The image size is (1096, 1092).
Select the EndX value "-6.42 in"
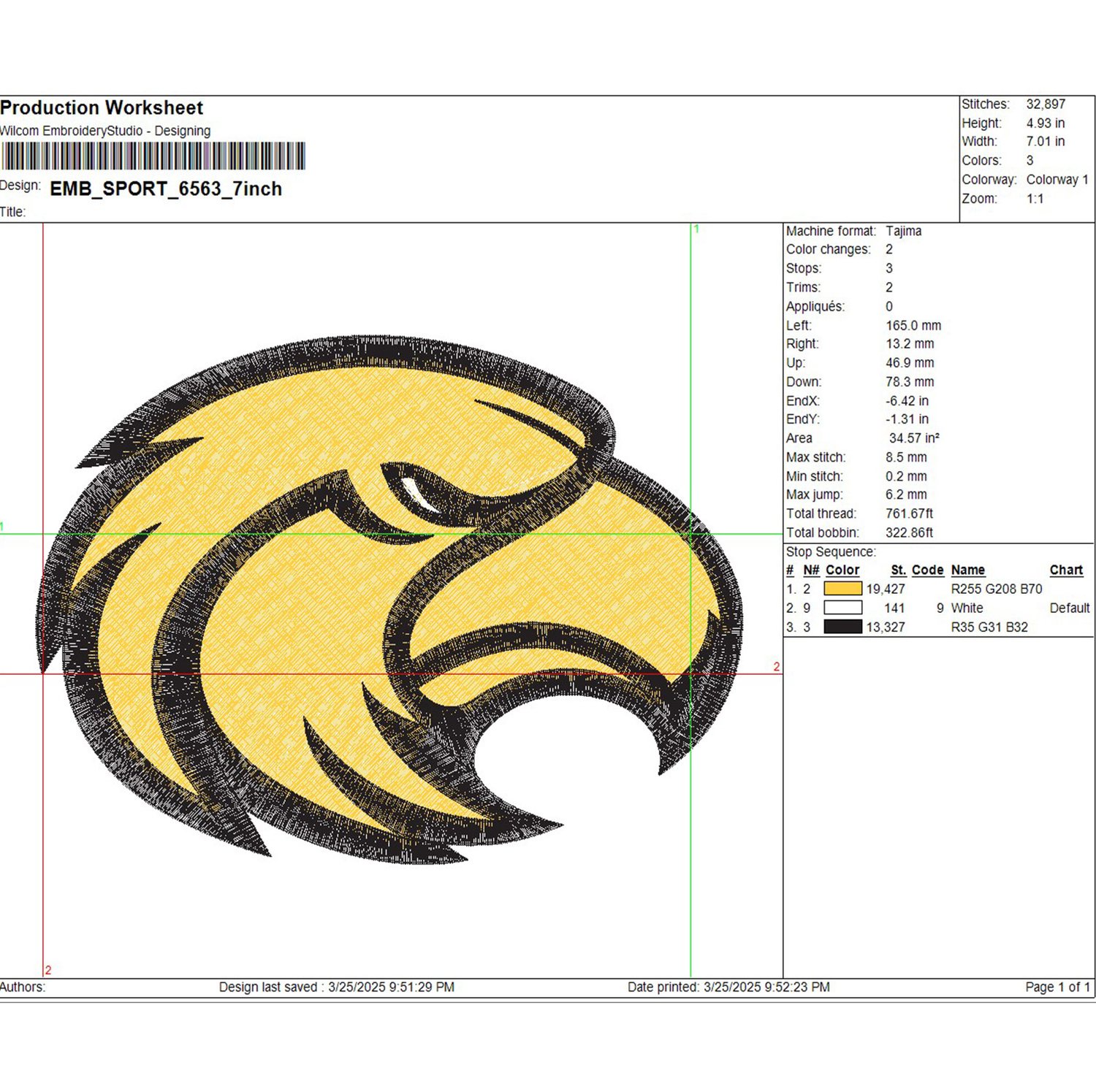907,401
